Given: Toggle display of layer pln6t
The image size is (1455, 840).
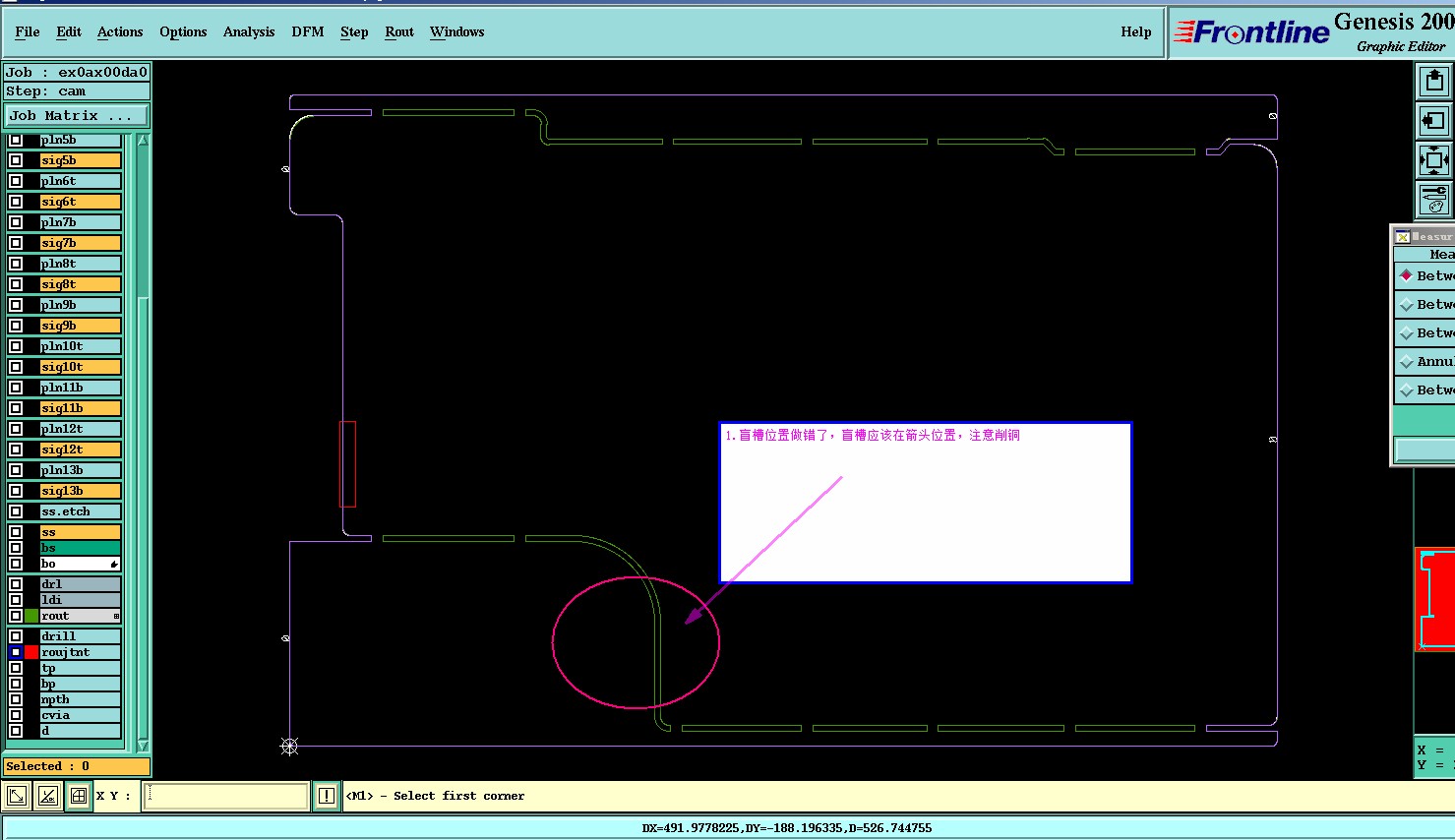Looking at the screenshot, I should [16, 181].
